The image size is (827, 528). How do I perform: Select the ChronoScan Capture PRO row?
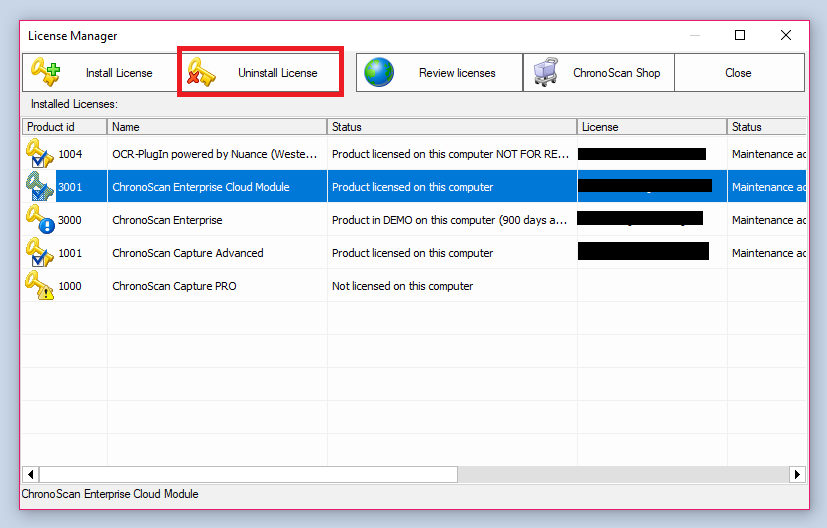coord(414,286)
